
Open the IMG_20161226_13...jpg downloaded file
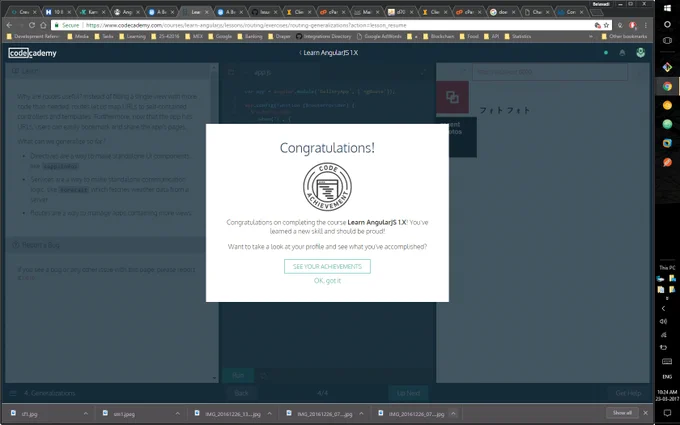click(228, 414)
